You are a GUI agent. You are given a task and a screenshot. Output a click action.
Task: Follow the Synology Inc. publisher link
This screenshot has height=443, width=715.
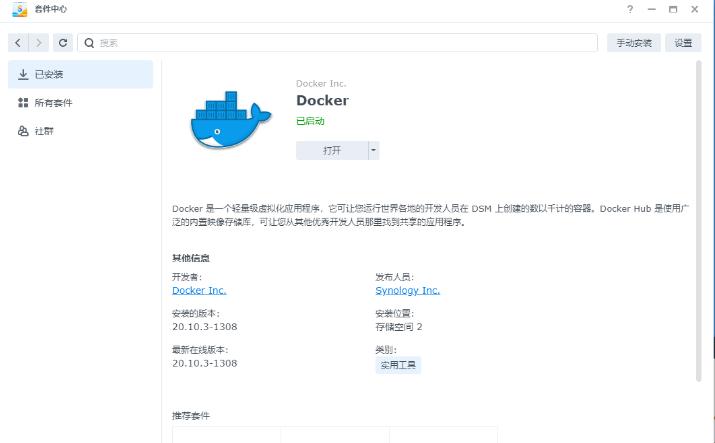click(408, 290)
